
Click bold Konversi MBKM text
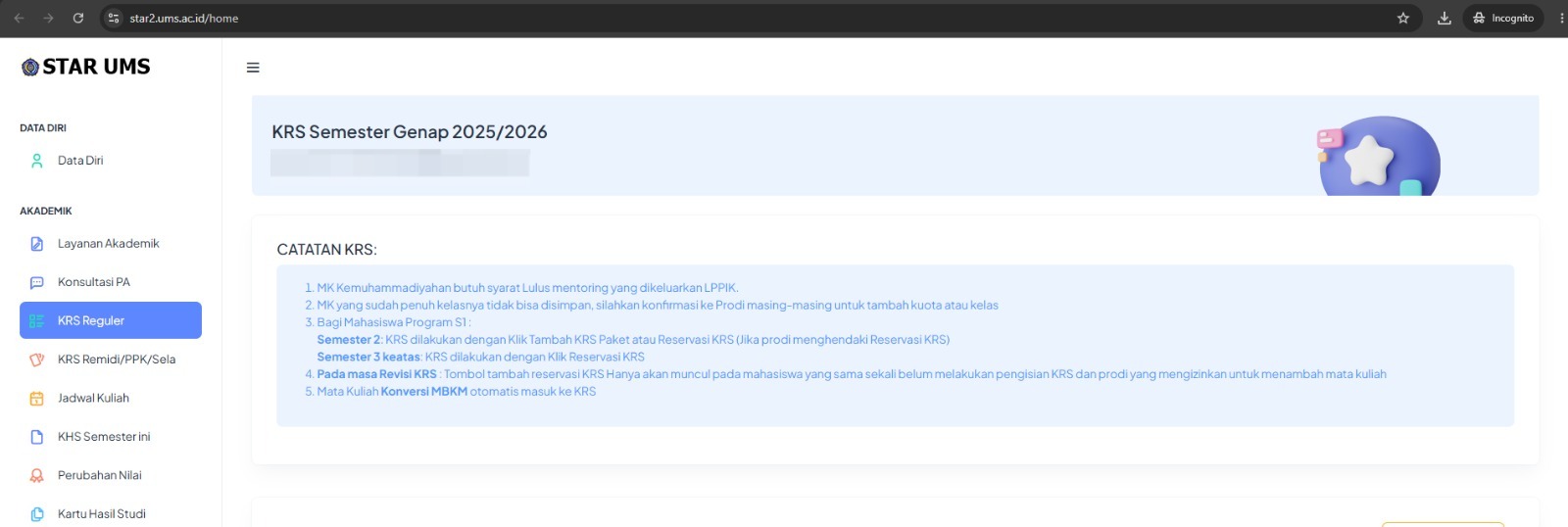(424, 391)
